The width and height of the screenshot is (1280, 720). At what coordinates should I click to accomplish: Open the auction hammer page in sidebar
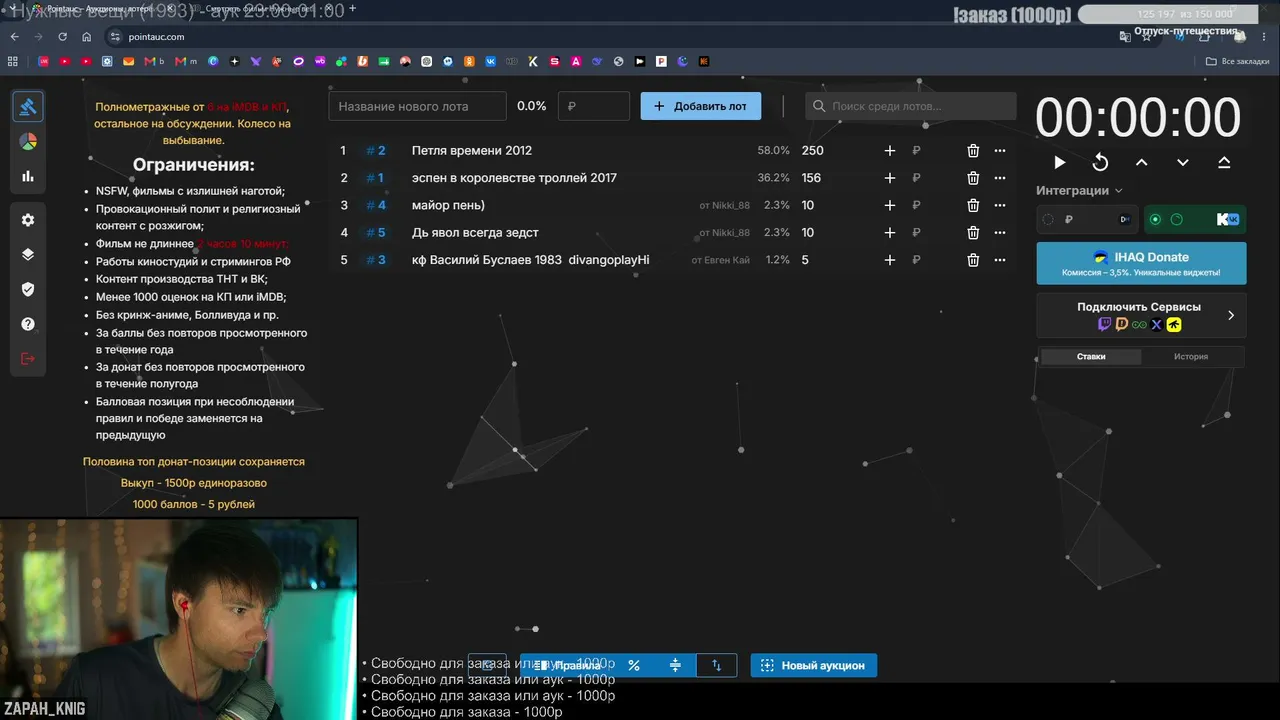pyautogui.click(x=28, y=107)
